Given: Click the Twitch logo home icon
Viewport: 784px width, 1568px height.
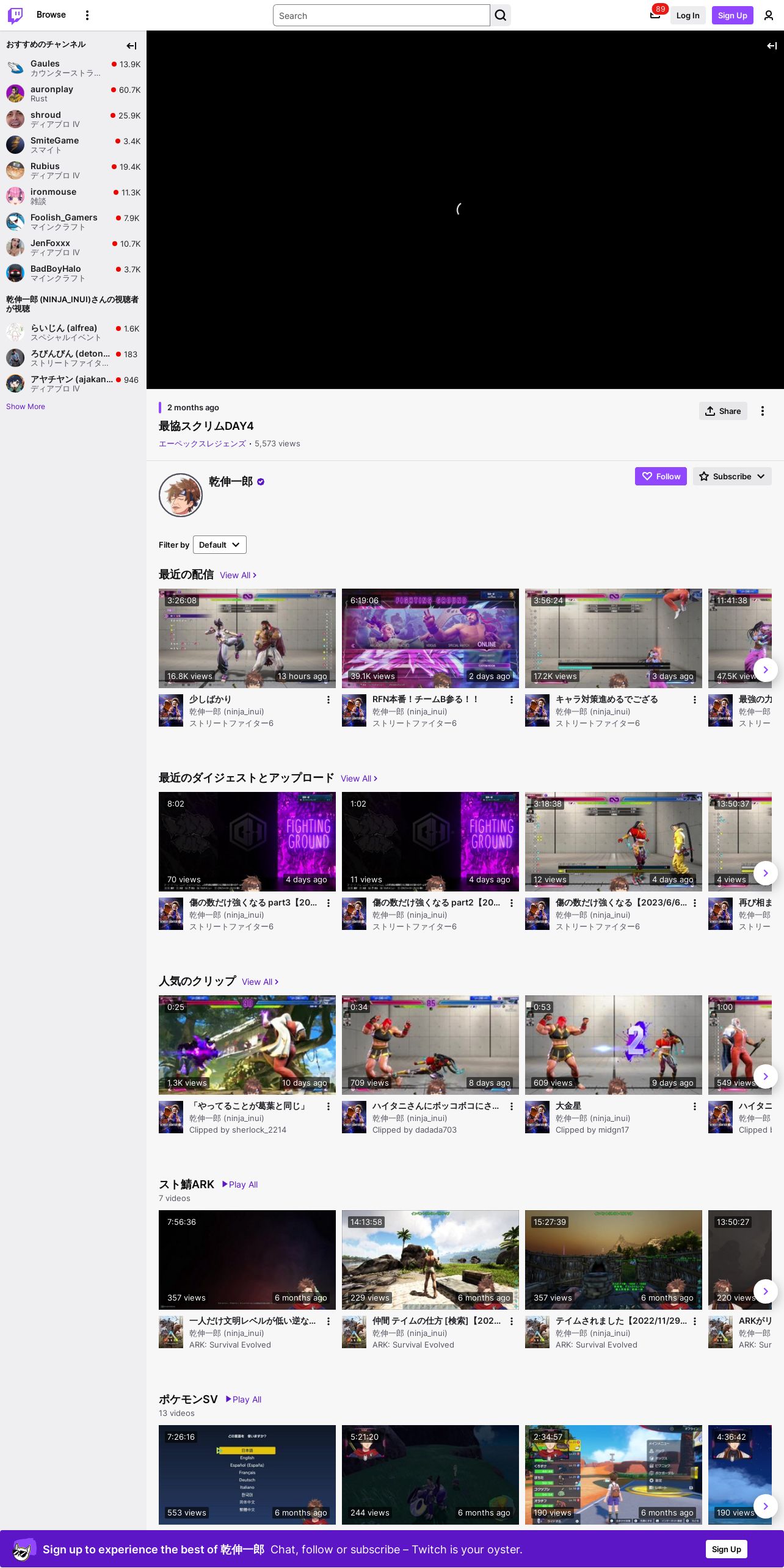Looking at the screenshot, I should tap(15, 15).
